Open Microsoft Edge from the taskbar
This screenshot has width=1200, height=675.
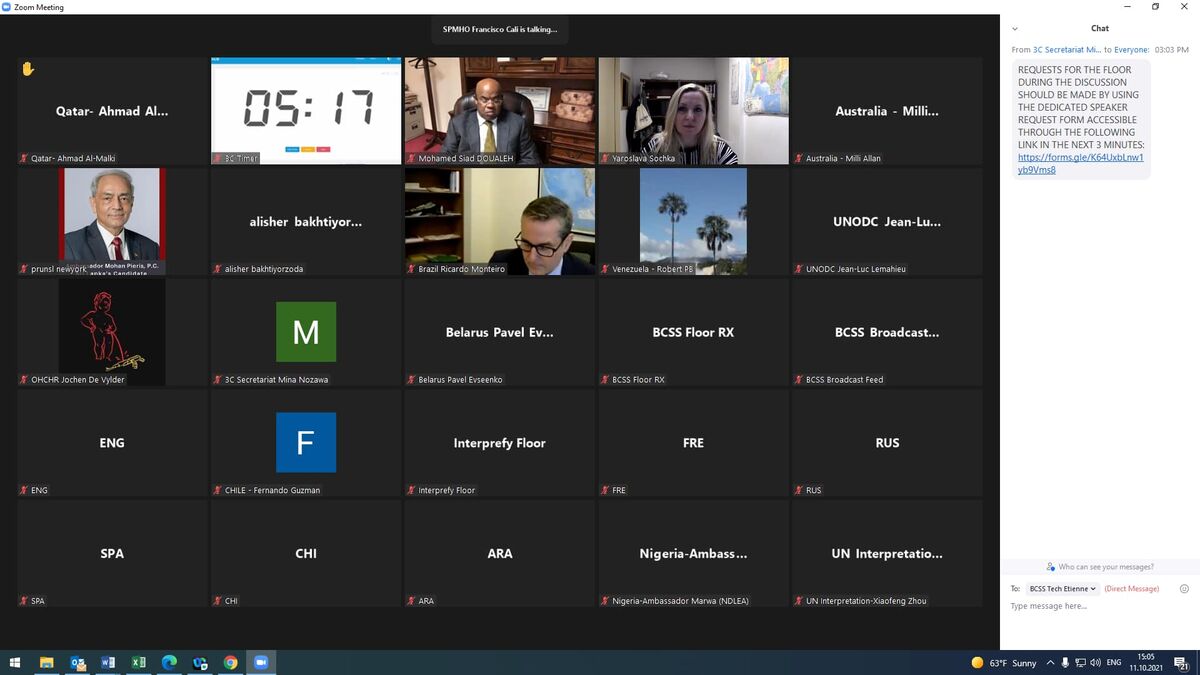[169, 663]
